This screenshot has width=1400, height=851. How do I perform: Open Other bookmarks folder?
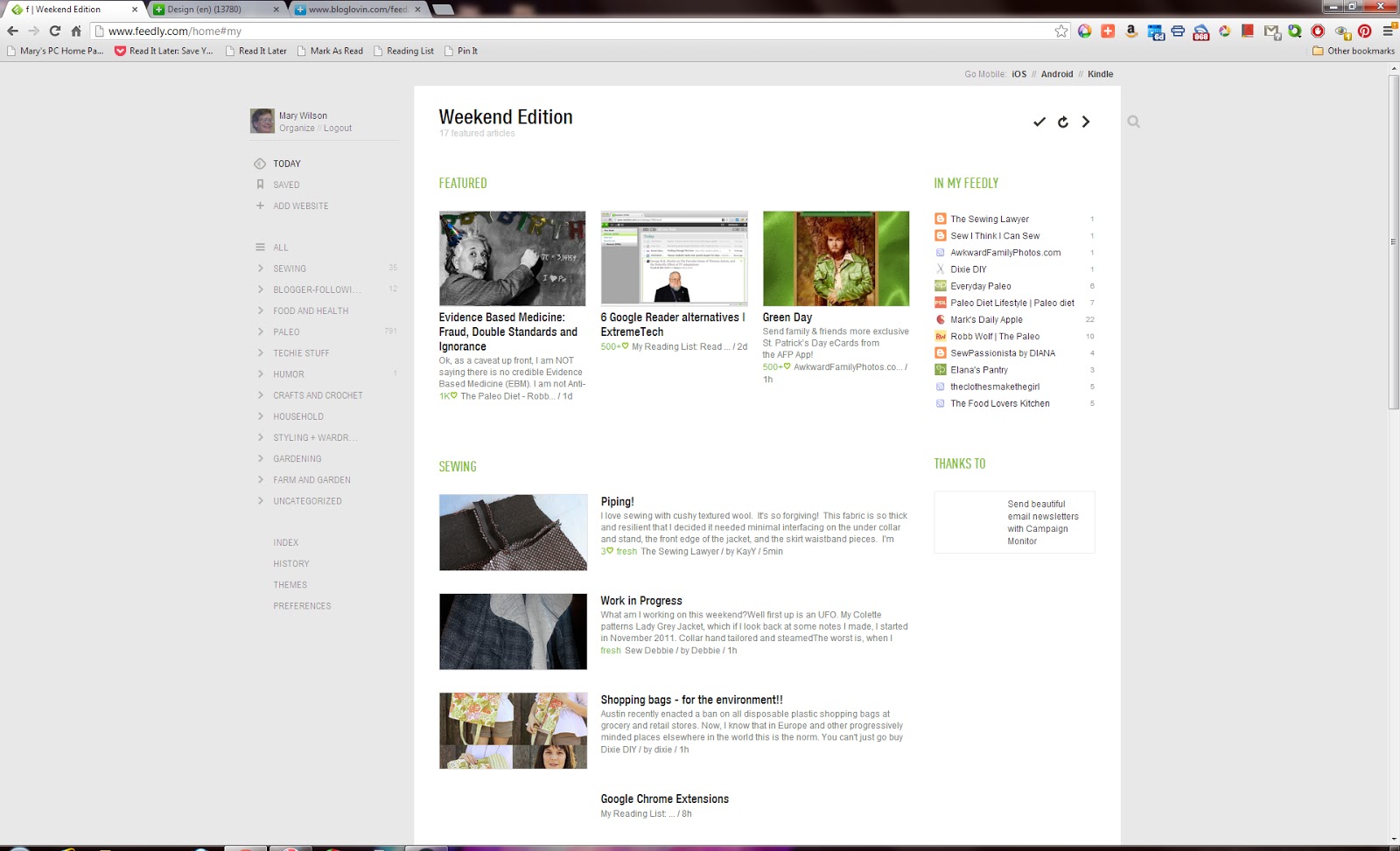coord(1354,51)
